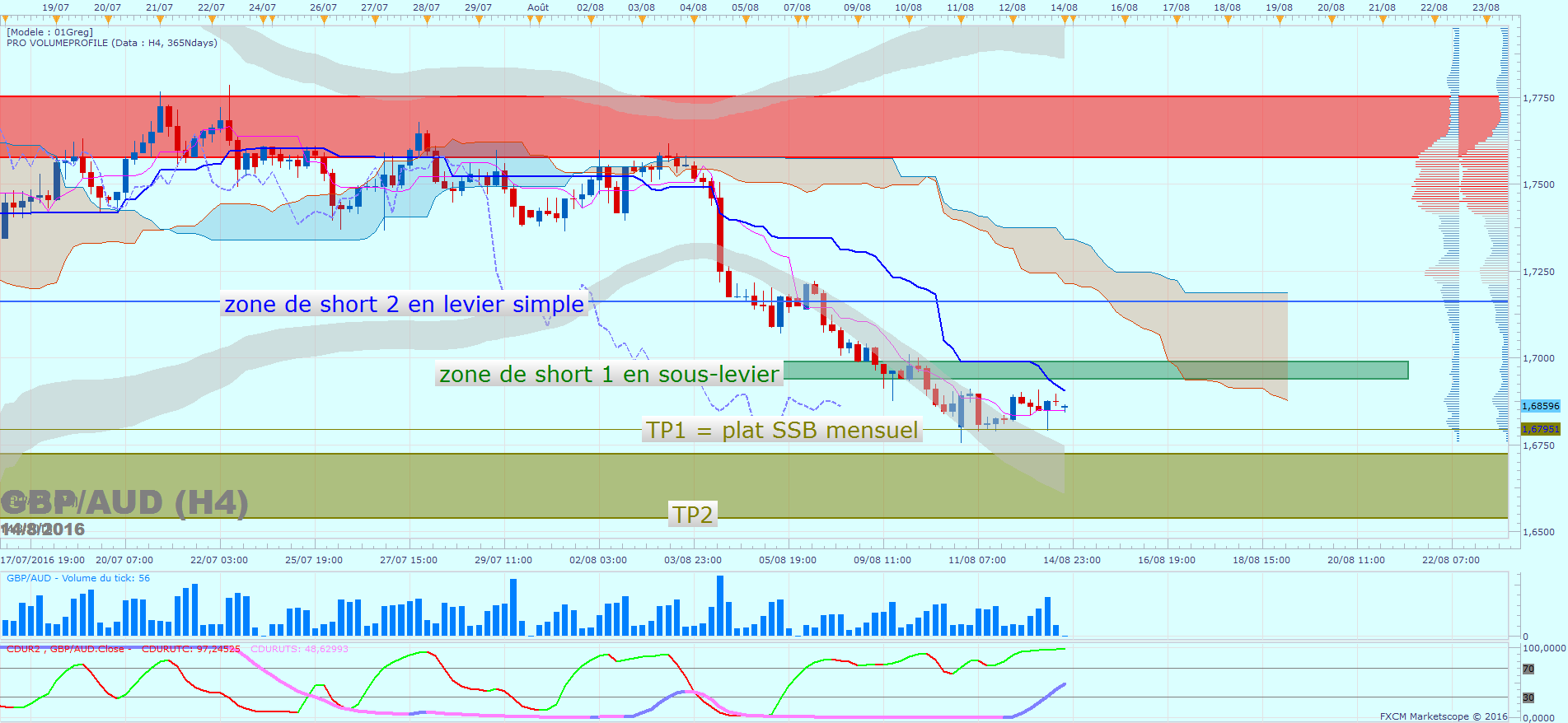Click the 1,7750 price scale label
The height and width of the screenshot is (723, 1568).
[x=1538, y=98]
